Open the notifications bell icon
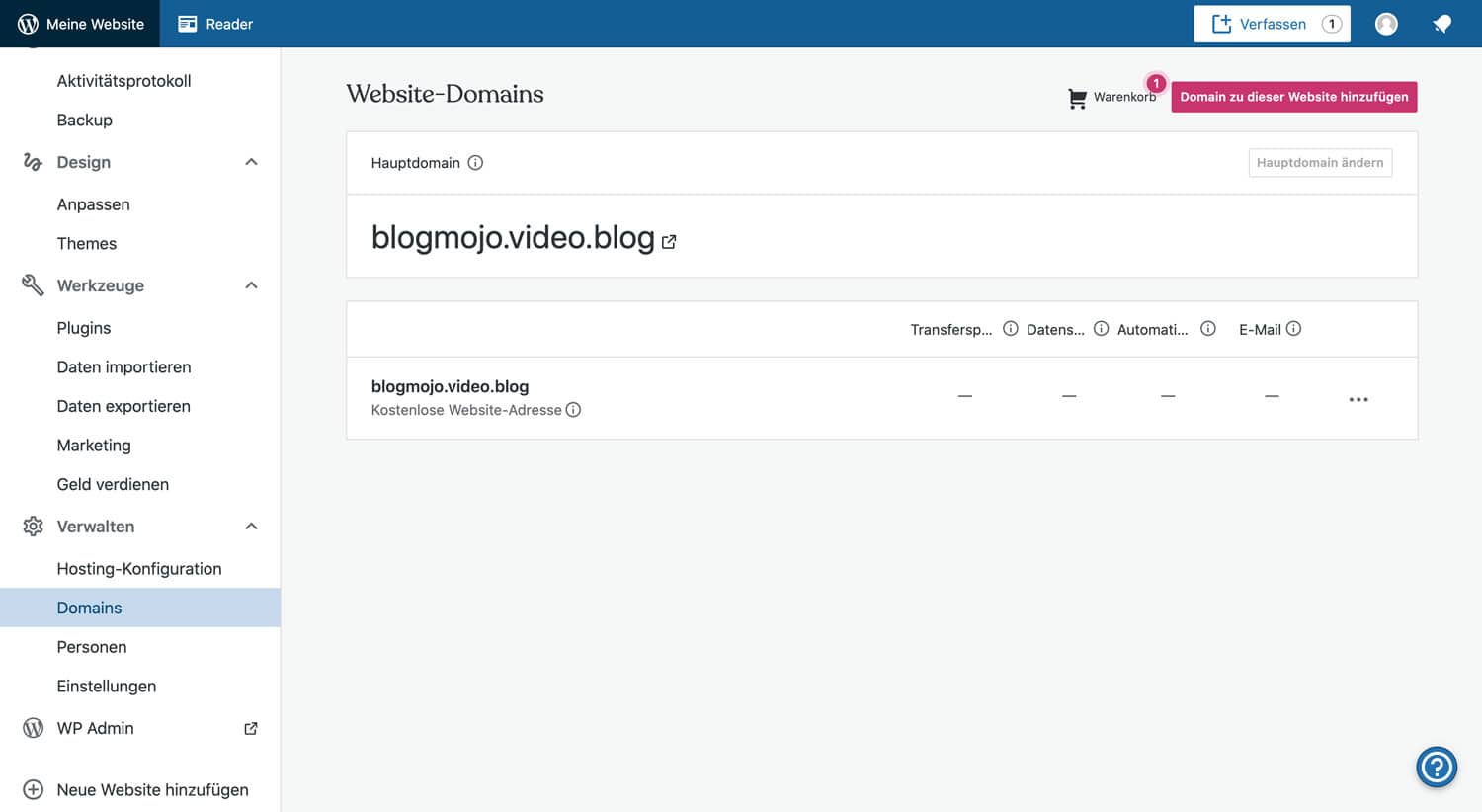This screenshot has width=1482, height=812. pos(1441,23)
